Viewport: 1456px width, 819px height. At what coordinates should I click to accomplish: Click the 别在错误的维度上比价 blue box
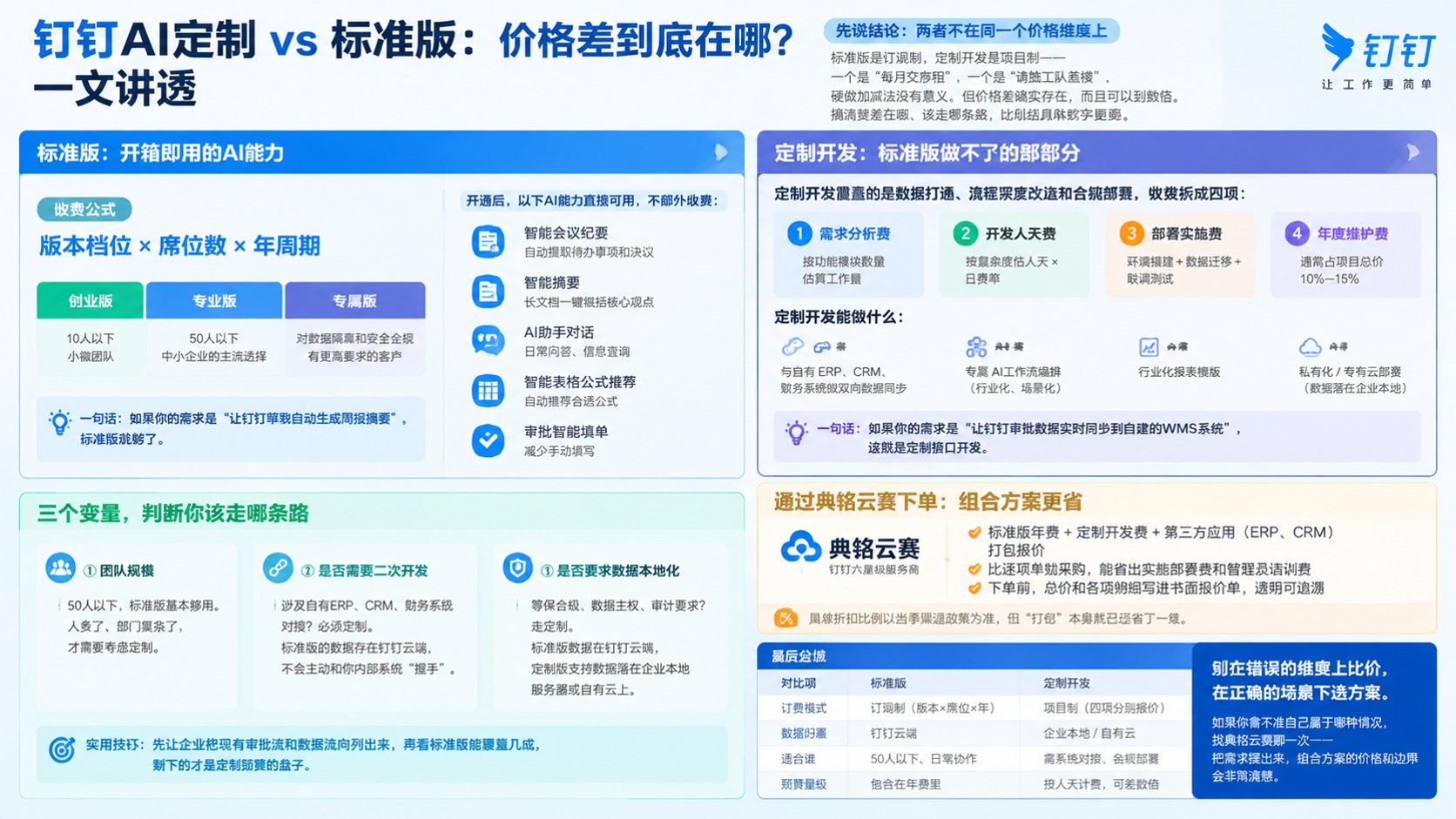(x=1314, y=720)
